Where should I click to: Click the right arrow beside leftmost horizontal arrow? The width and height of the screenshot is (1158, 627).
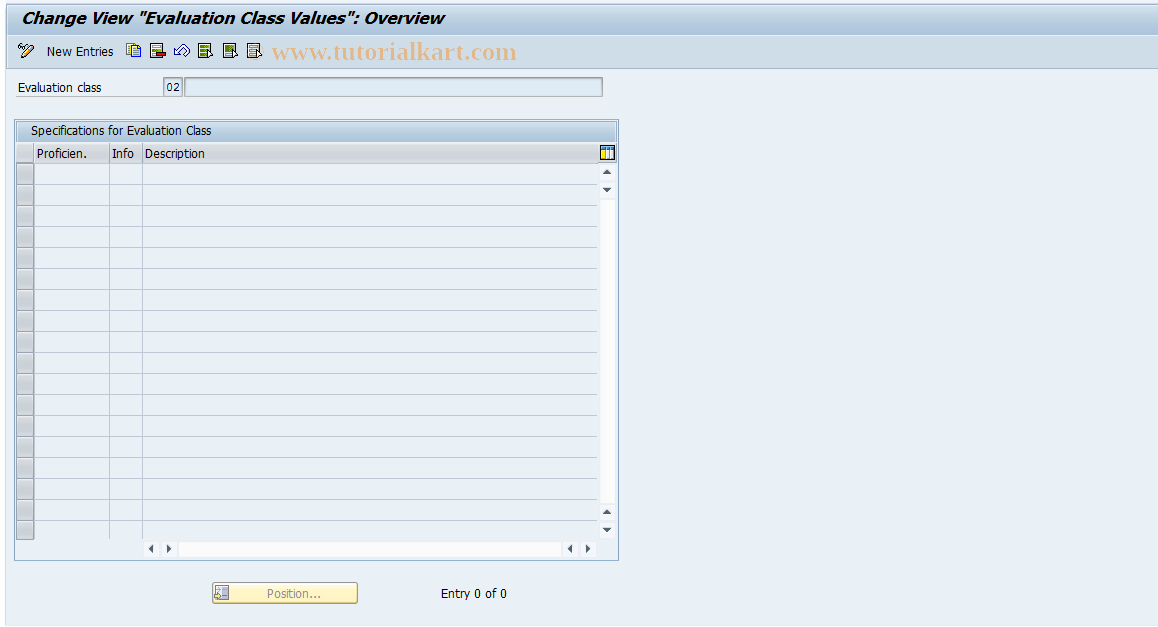pos(169,549)
